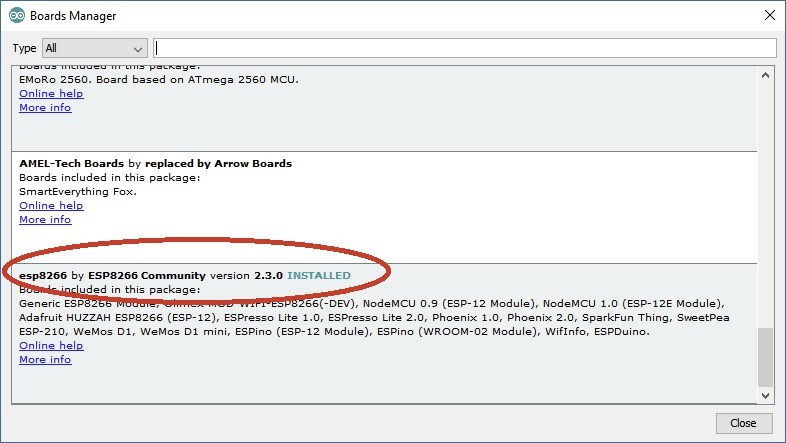Screen dimensions: 786x443
Task: Open Online help for esp8266 package
Action: [x=51, y=345]
